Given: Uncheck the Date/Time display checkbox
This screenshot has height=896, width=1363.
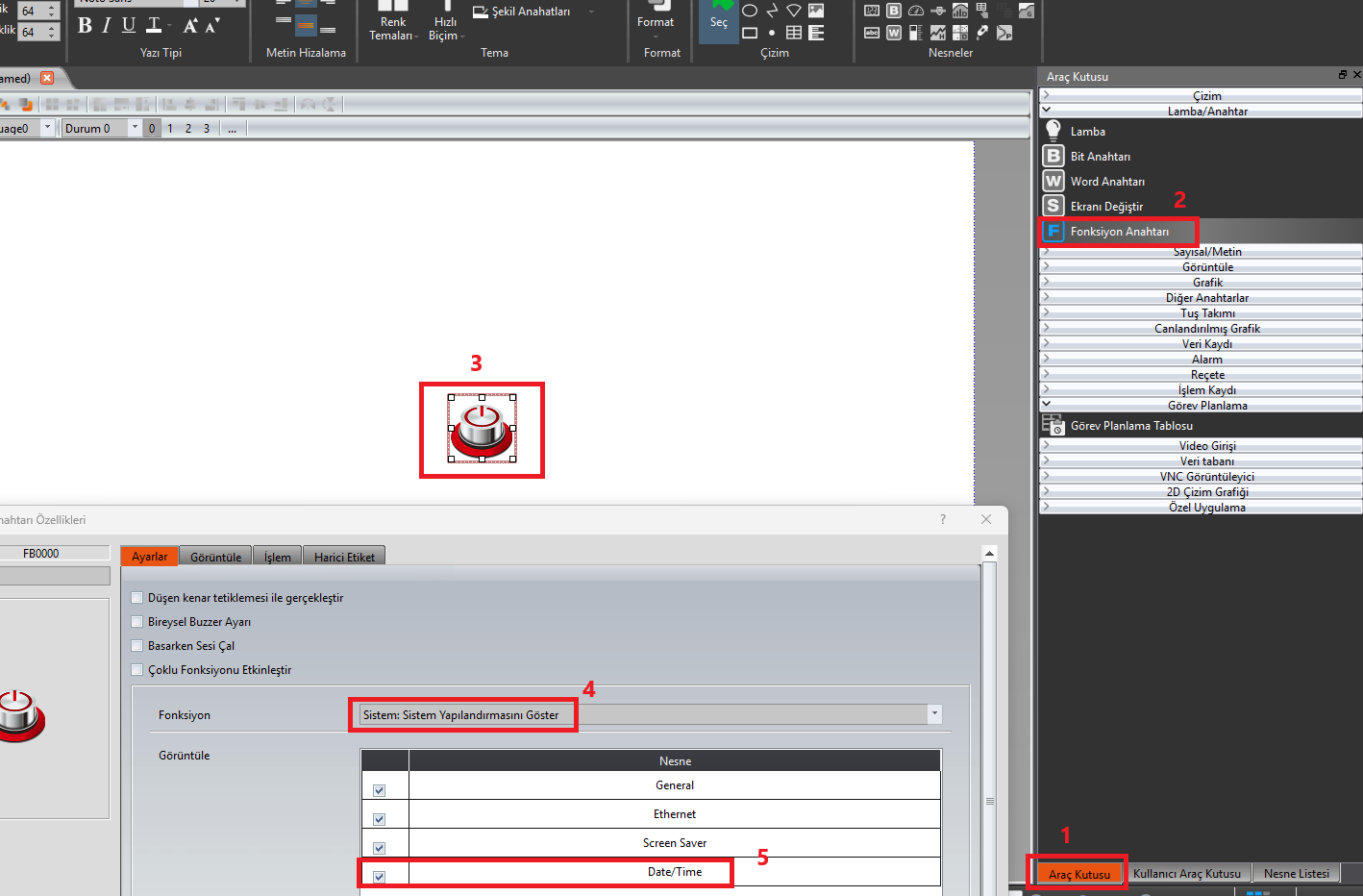Looking at the screenshot, I should [x=380, y=876].
